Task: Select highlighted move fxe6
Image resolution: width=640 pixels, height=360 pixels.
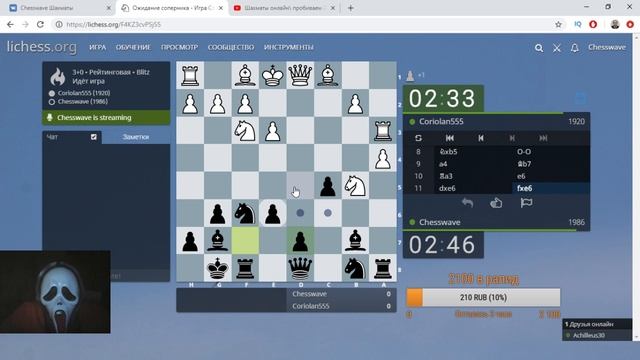Action: [x=551, y=188]
